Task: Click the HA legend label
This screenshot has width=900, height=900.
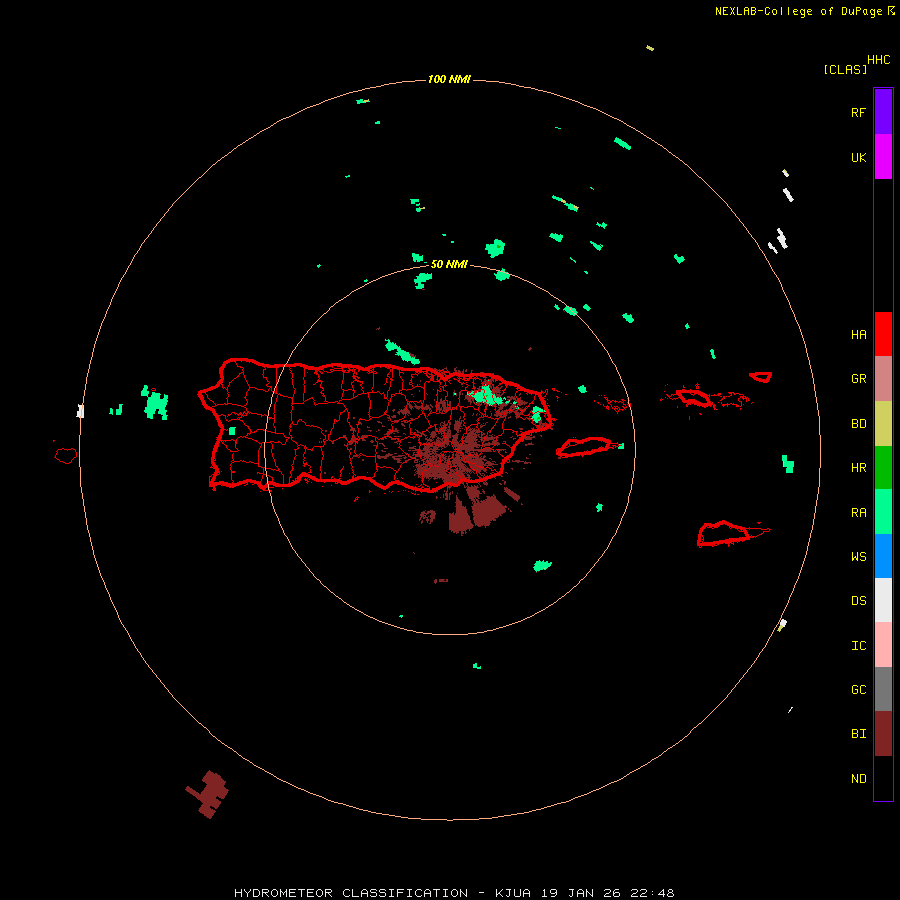Action: pos(858,335)
